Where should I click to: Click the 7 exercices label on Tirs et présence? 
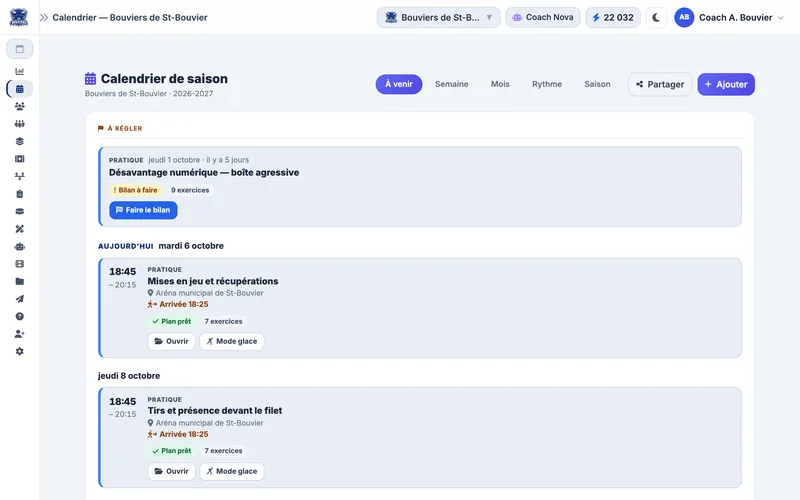point(223,451)
